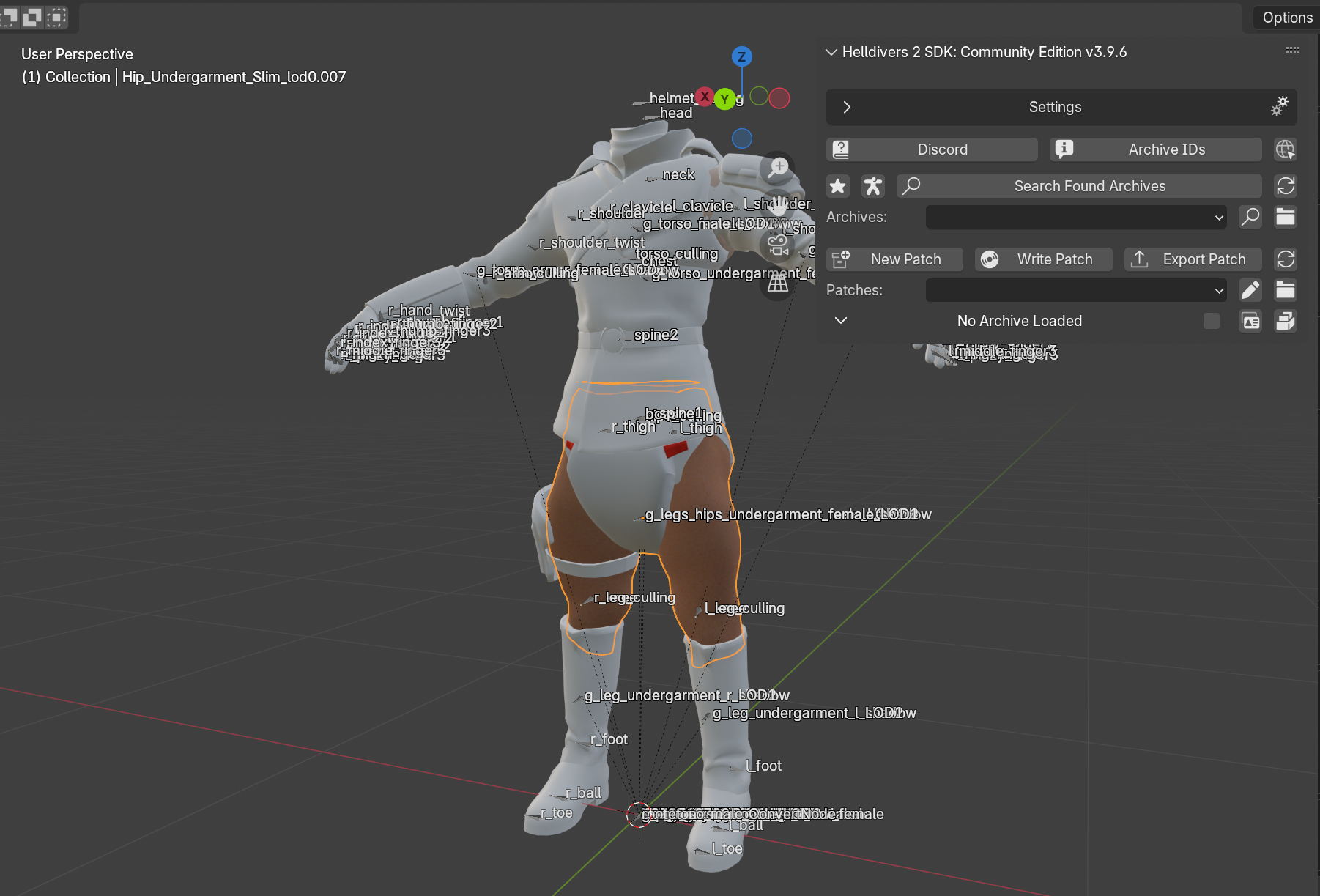This screenshot has width=1320, height=896.
Task: Collapse the Helldivers 2 SDK panel header
Action: coord(831,52)
